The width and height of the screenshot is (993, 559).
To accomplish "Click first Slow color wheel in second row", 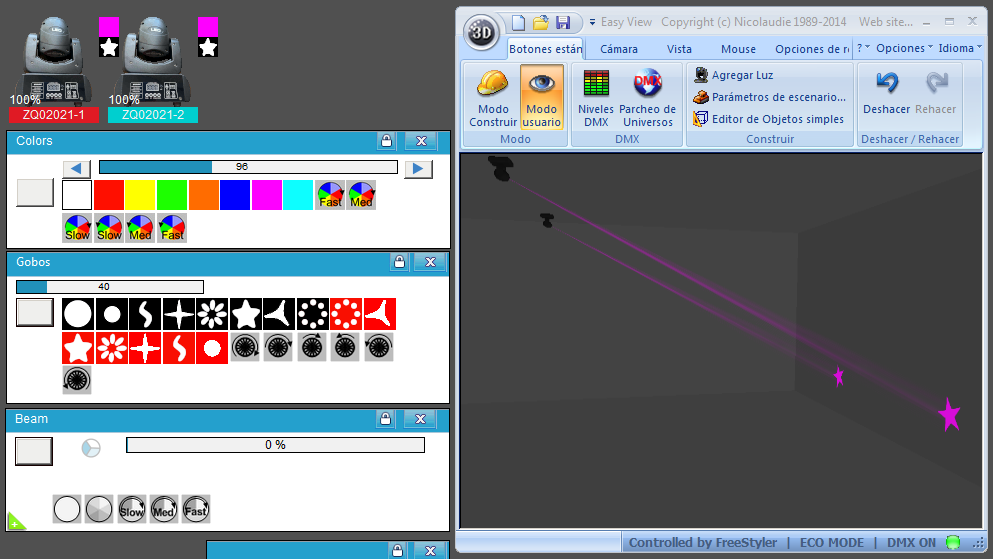I will [77, 228].
